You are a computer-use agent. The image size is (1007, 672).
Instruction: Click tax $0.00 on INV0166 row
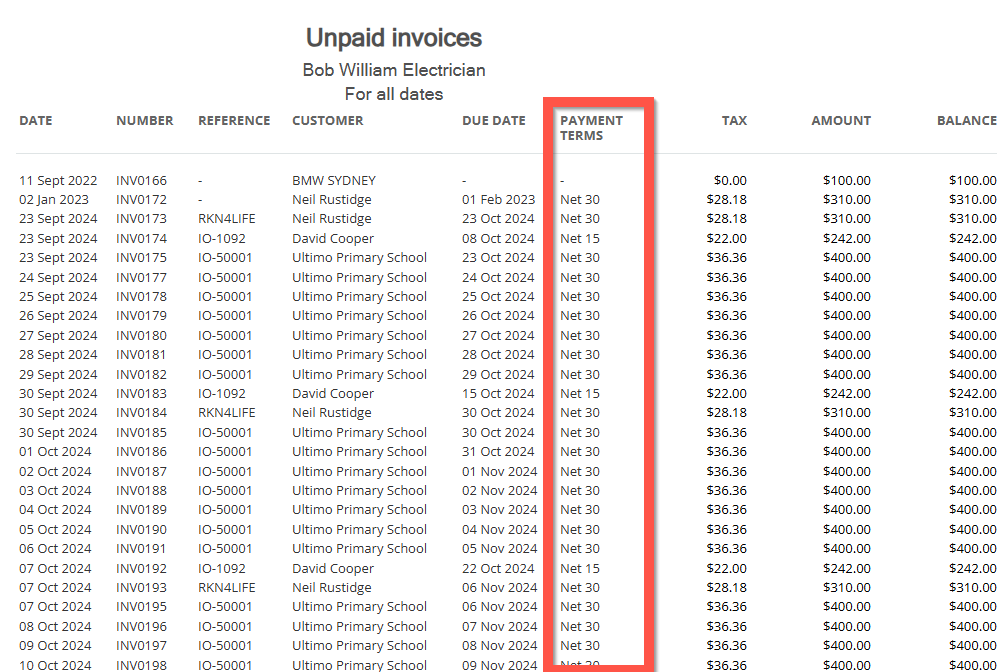point(730,181)
